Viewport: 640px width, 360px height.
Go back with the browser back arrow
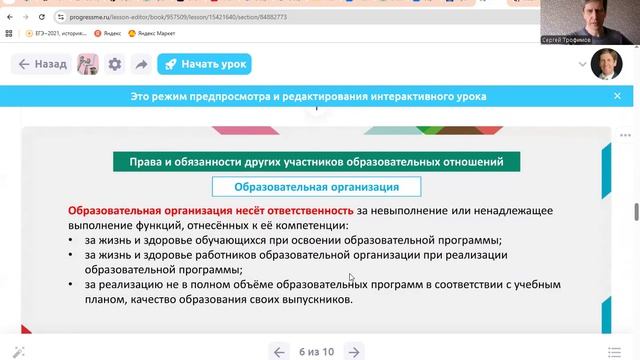(10, 17)
